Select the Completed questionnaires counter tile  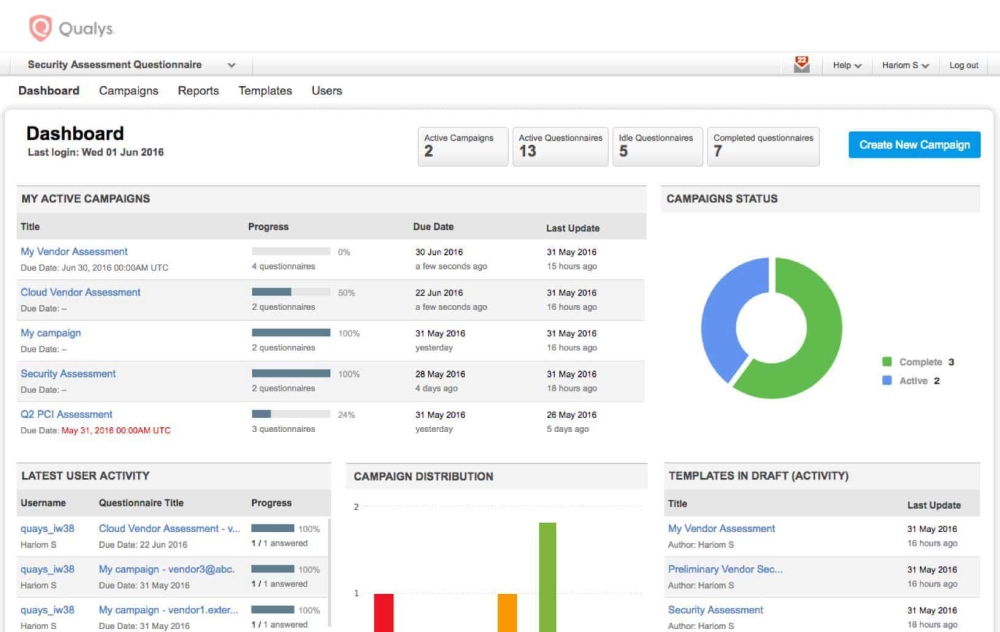[763, 147]
